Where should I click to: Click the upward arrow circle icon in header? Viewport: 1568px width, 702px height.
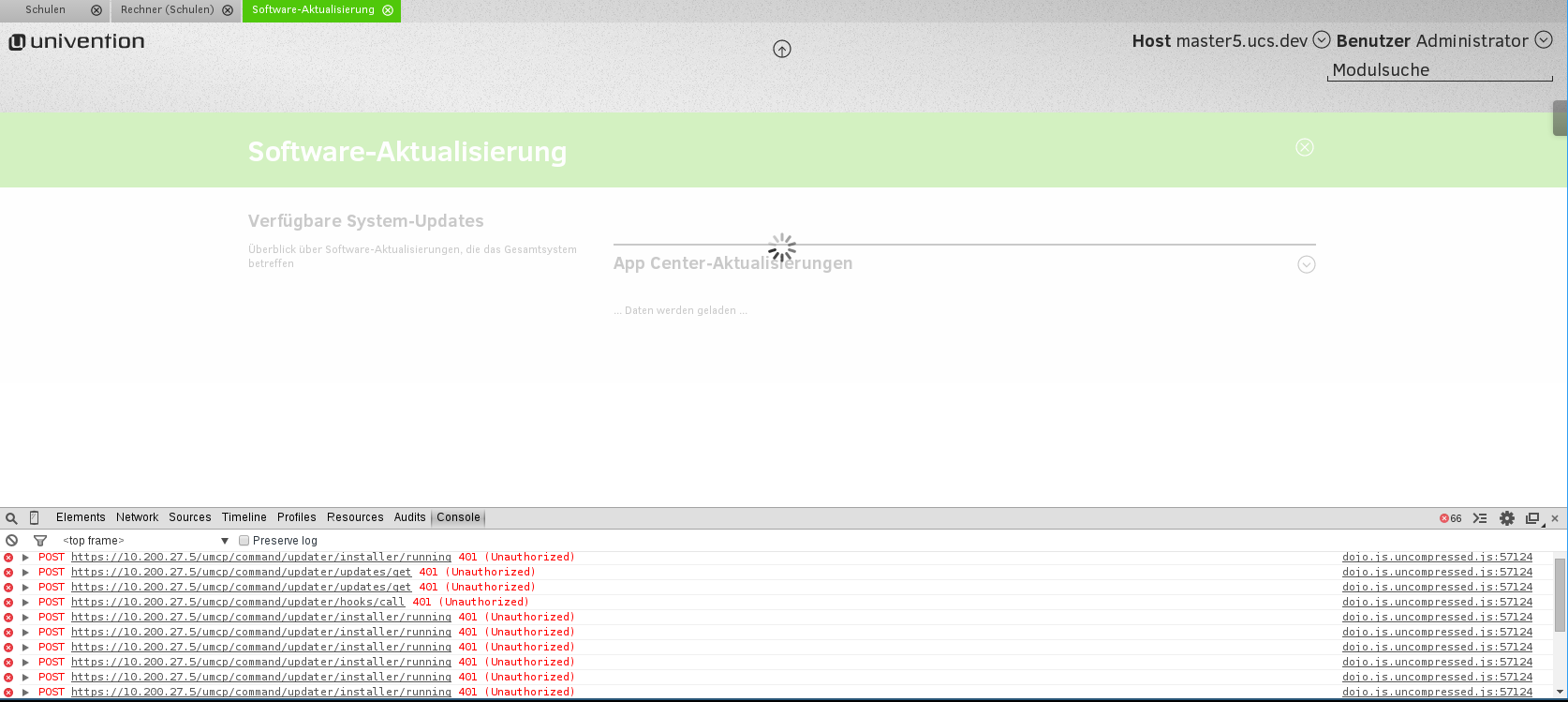[782, 50]
